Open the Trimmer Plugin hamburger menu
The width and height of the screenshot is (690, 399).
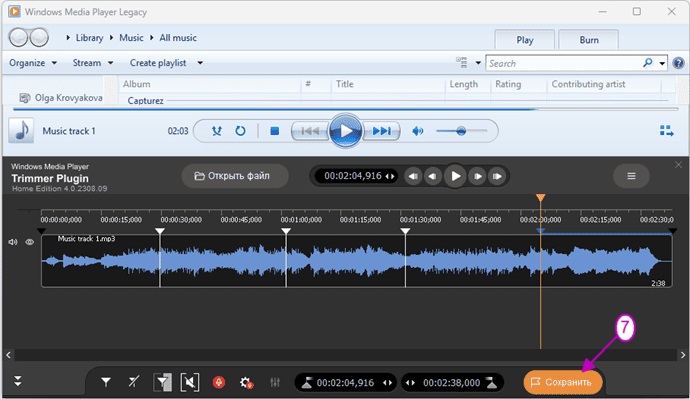(631, 176)
